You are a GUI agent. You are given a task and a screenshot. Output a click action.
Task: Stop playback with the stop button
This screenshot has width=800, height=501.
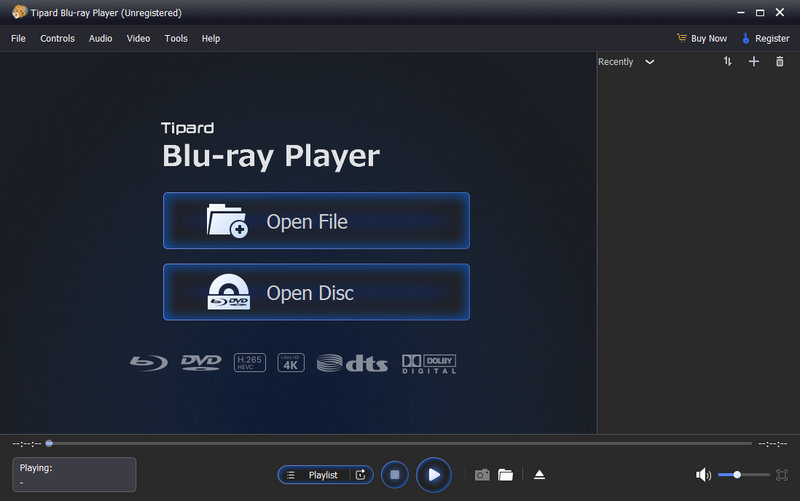[395, 475]
